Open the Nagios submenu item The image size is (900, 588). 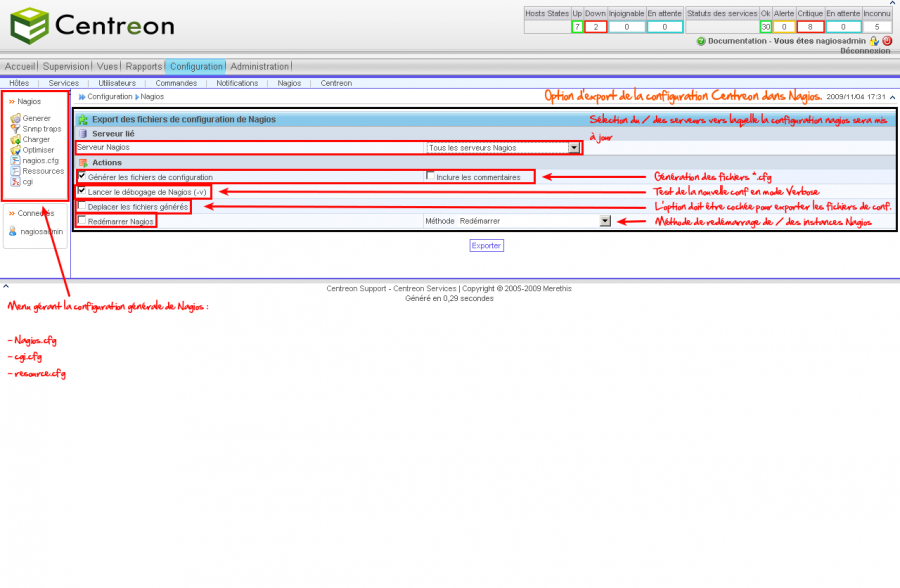point(289,83)
